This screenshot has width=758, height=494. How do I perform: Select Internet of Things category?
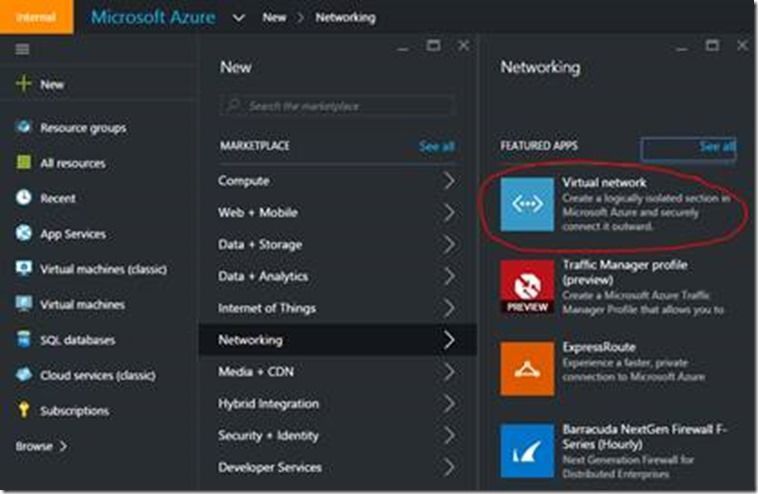point(338,308)
